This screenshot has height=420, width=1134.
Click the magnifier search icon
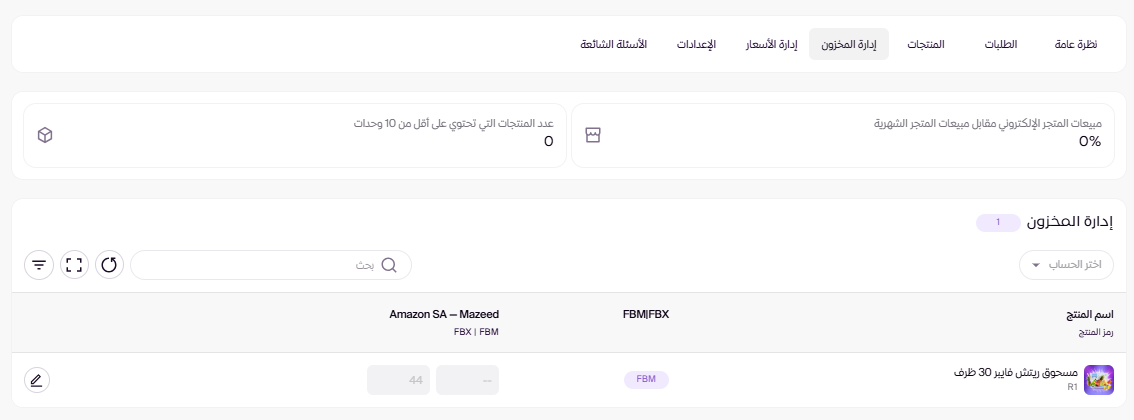point(389,265)
